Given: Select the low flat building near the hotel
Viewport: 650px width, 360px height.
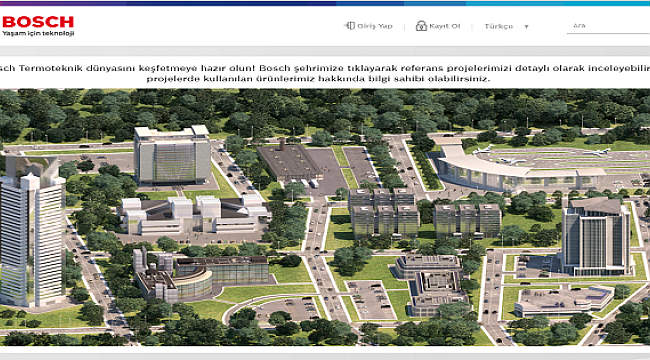Looking at the screenshot, I should [564, 301].
